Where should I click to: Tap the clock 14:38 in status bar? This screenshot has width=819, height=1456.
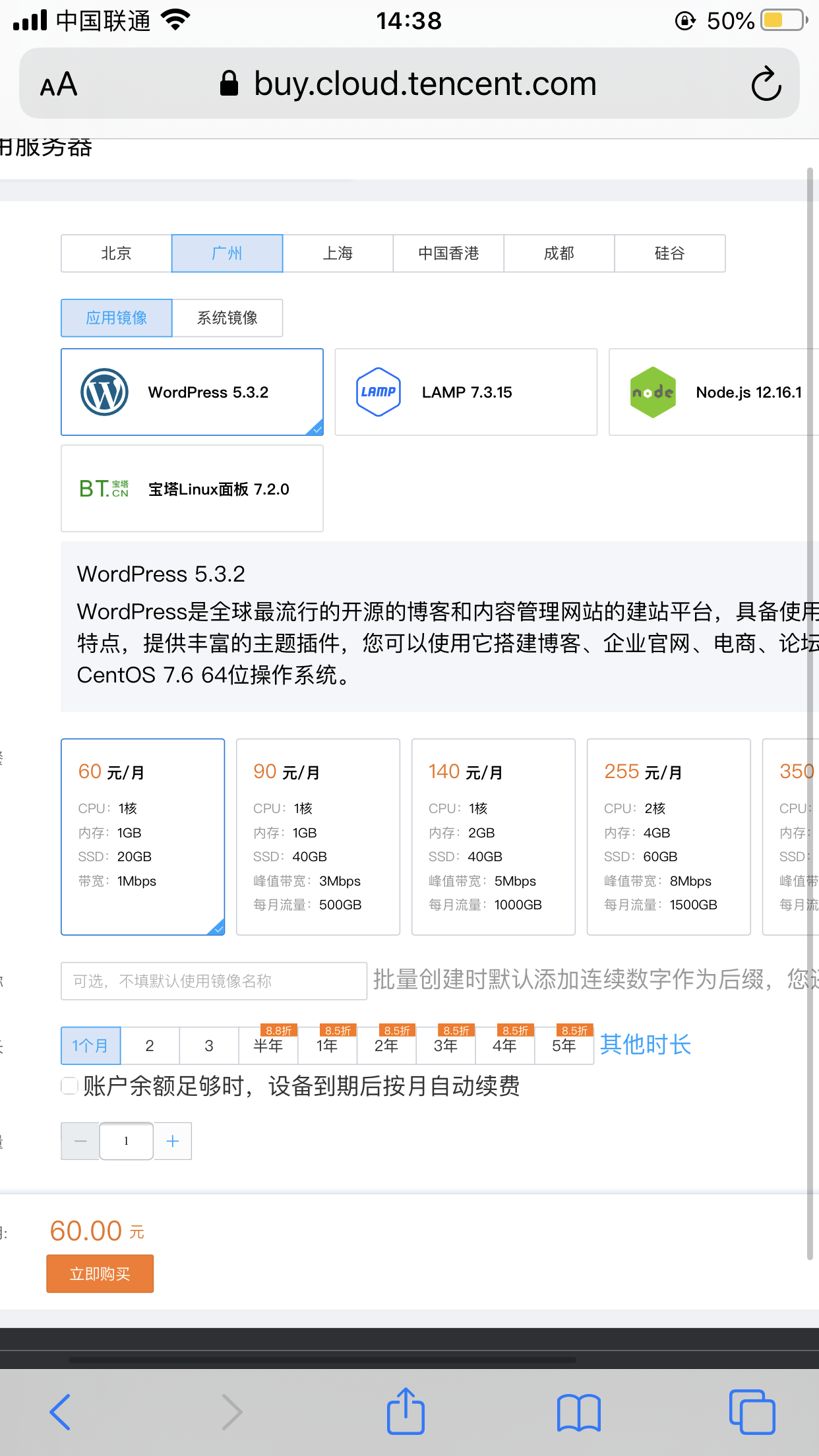409,20
